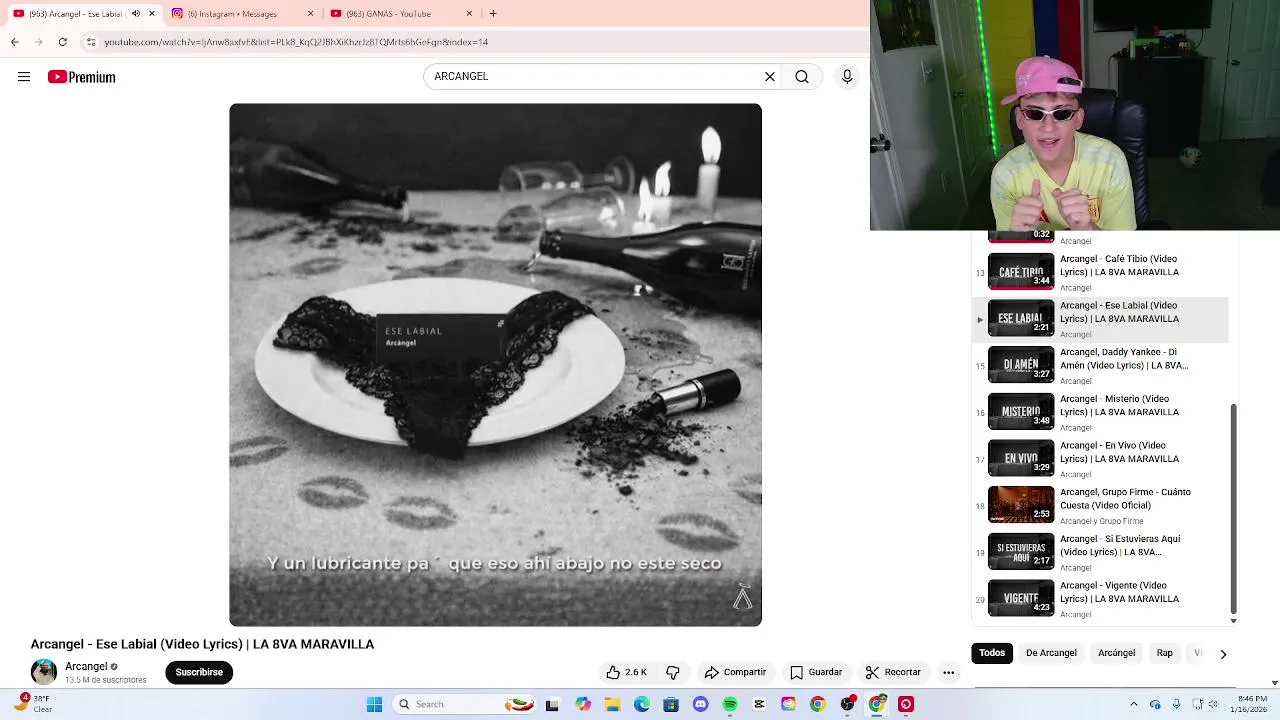
Task: Close the GANAS - YouTube tab
Action: coord(469,13)
